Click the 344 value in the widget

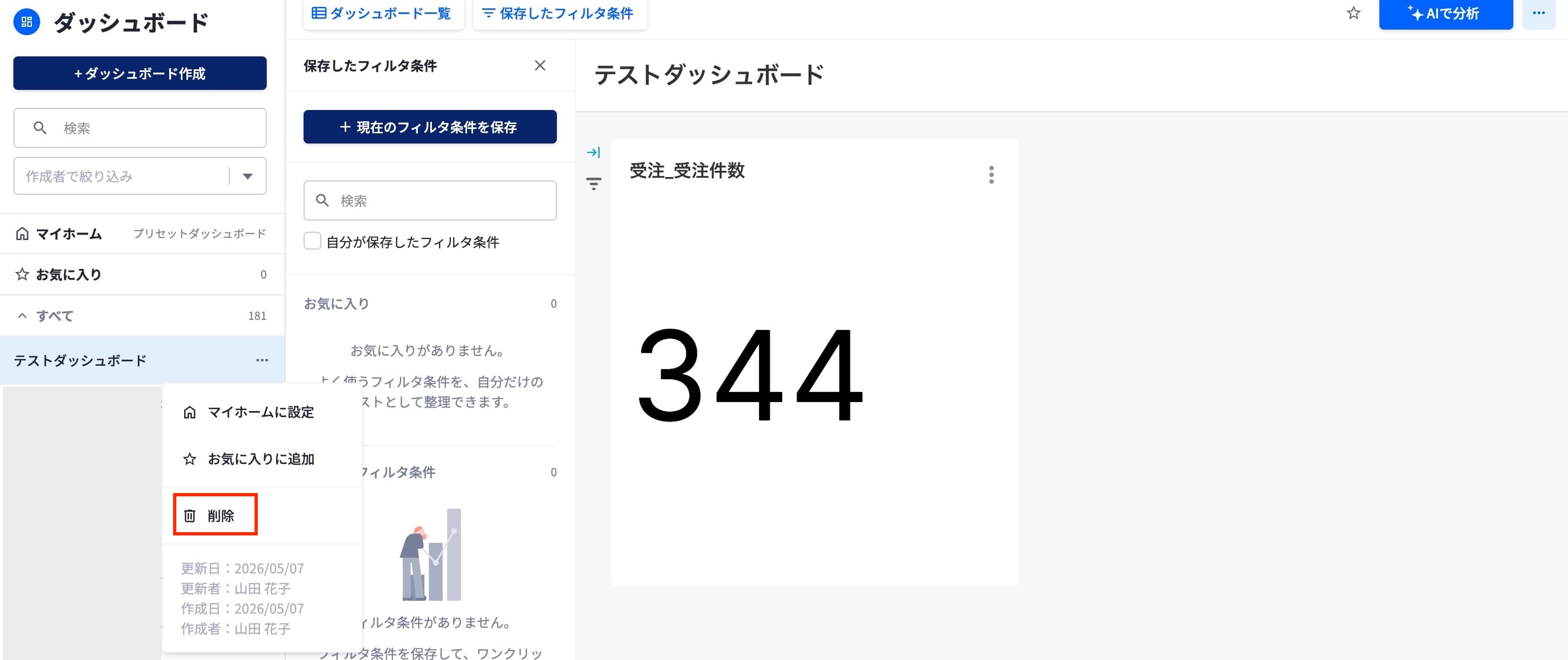click(x=749, y=375)
